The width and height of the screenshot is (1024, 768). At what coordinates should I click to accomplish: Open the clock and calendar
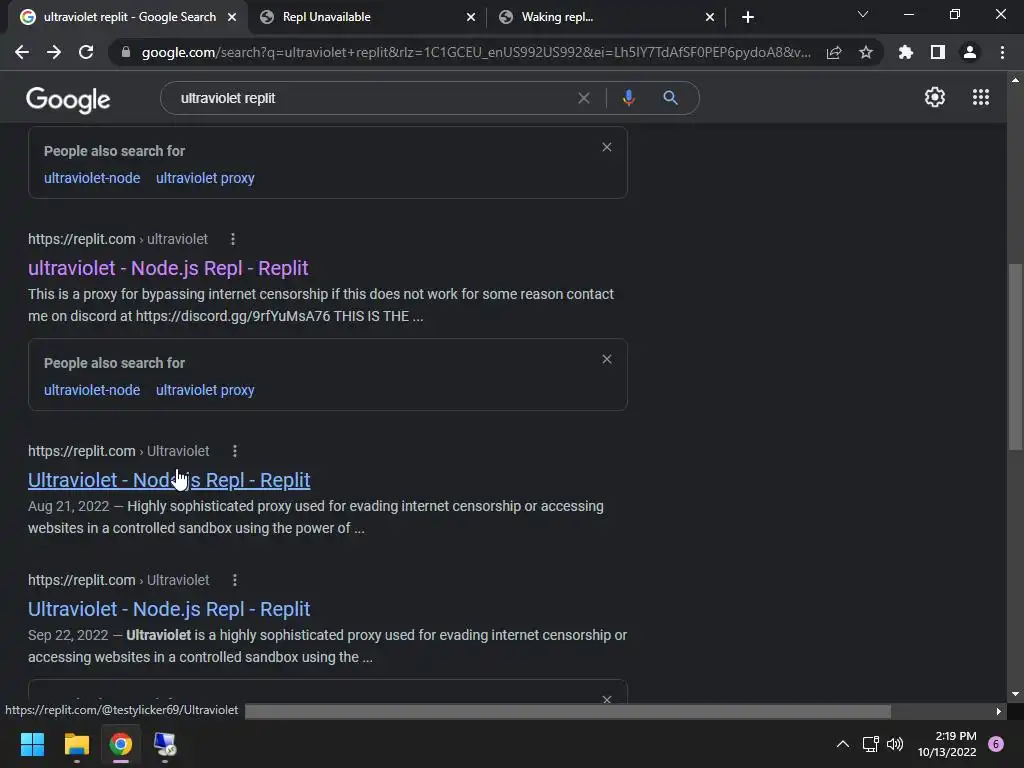click(947, 744)
